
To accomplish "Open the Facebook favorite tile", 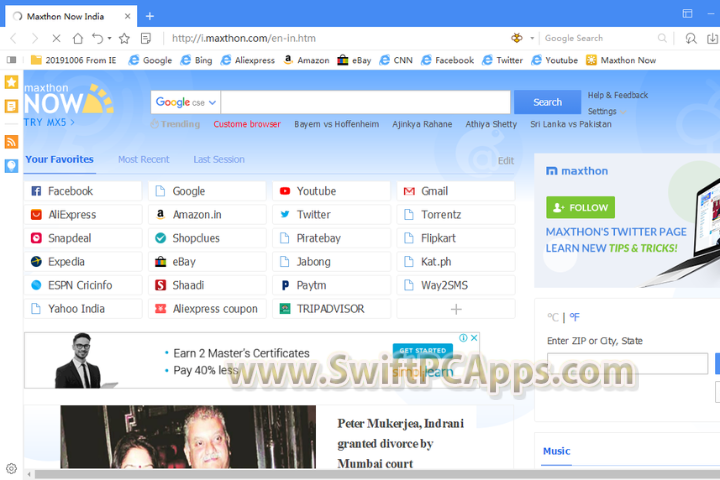I will [x=83, y=191].
